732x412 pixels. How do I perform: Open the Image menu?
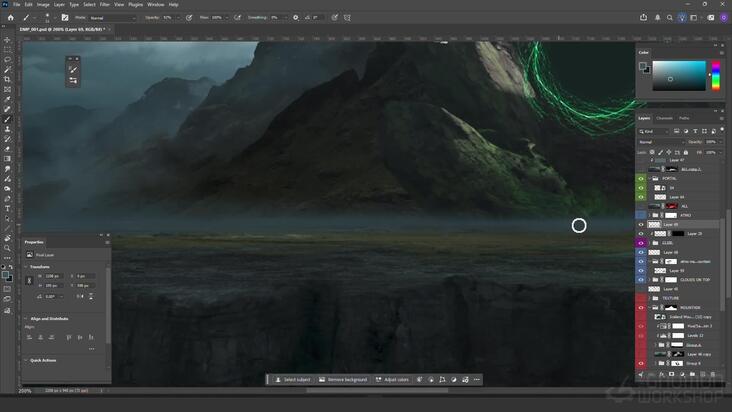(43, 4)
